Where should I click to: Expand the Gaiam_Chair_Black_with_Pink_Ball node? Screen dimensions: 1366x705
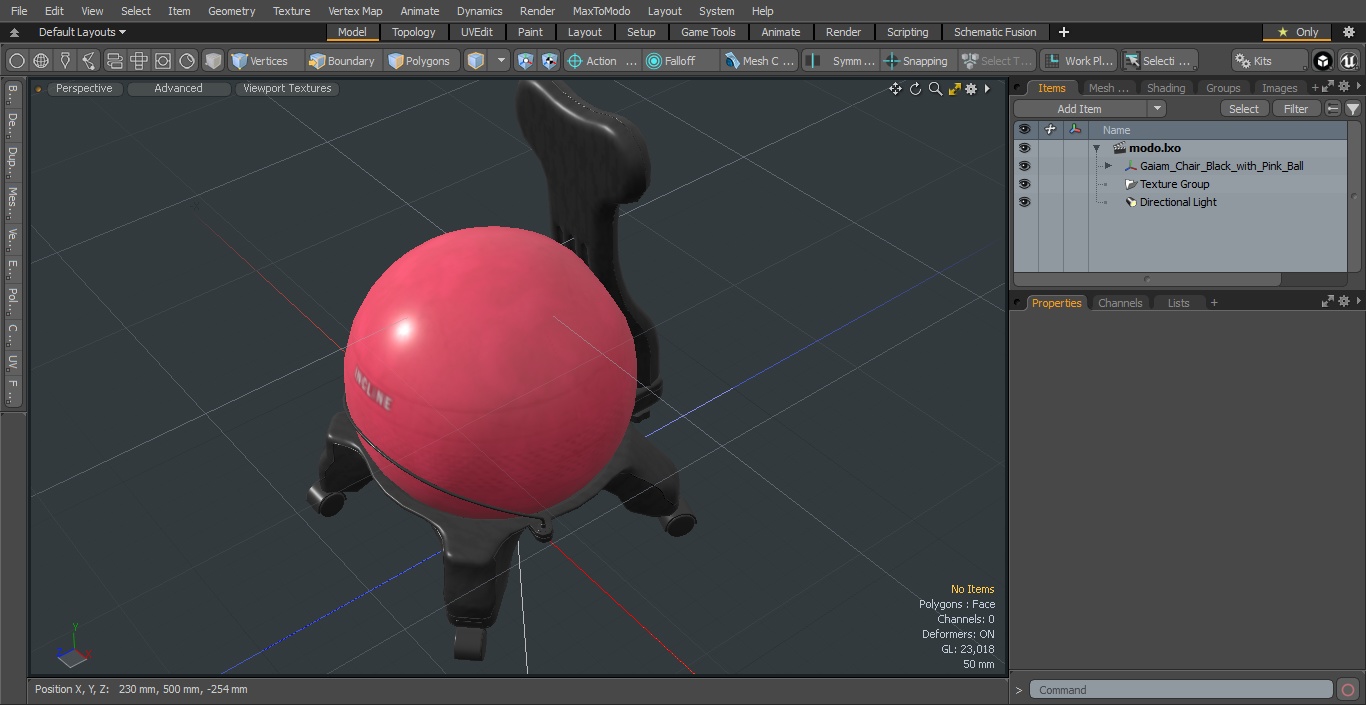[1108, 166]
